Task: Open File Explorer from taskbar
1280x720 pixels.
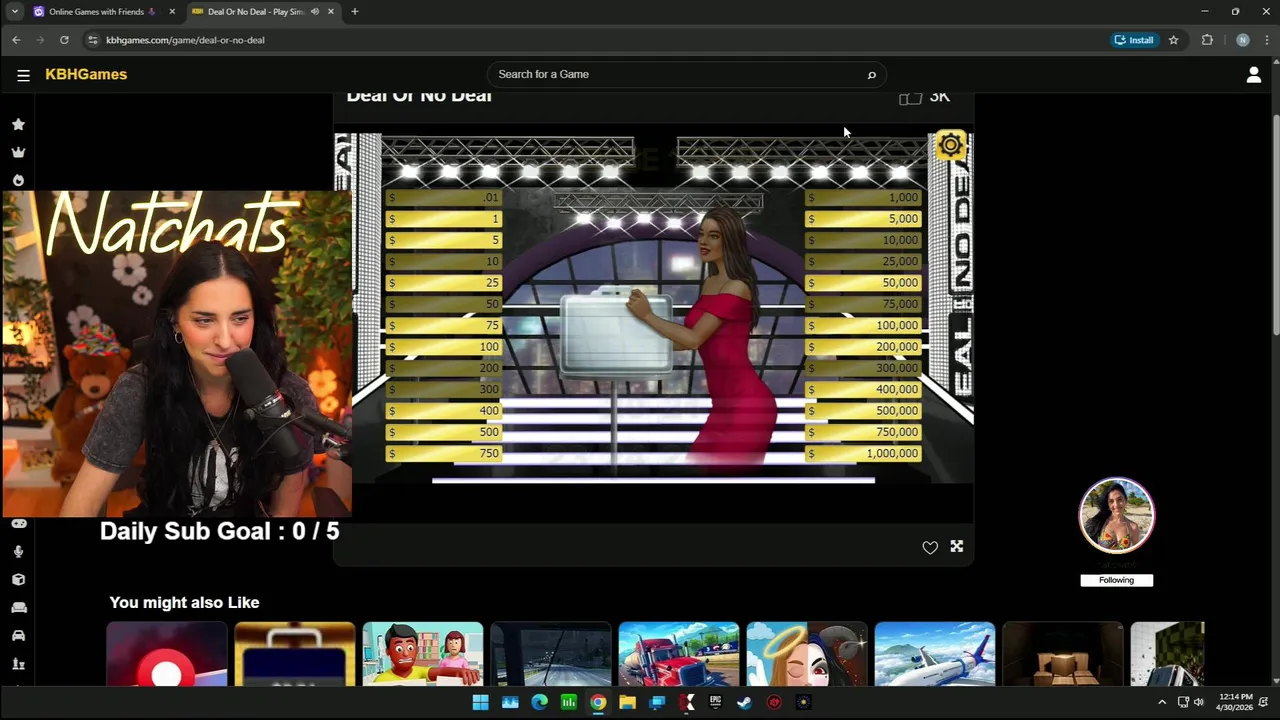Action: pos(627,703)
